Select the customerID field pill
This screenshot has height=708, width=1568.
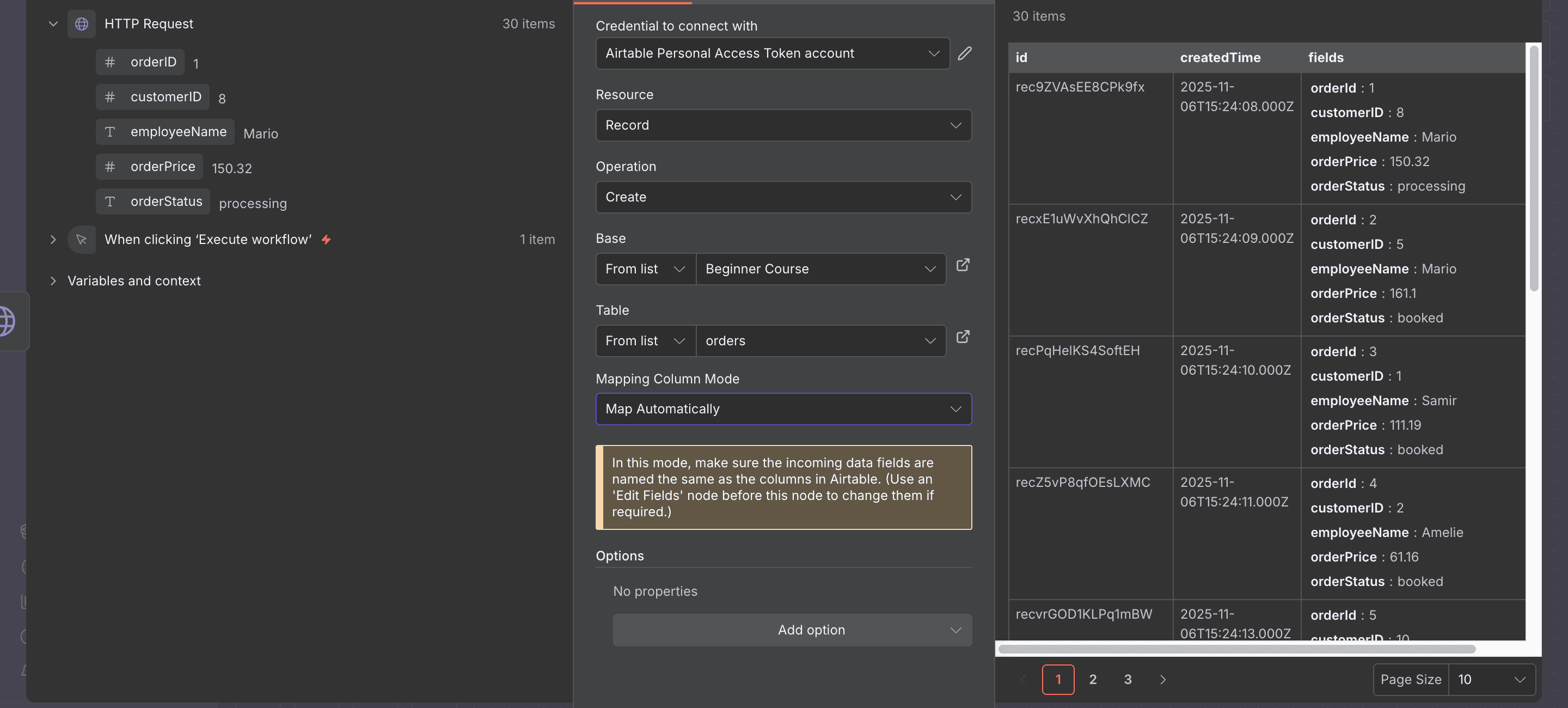[153, 97]
